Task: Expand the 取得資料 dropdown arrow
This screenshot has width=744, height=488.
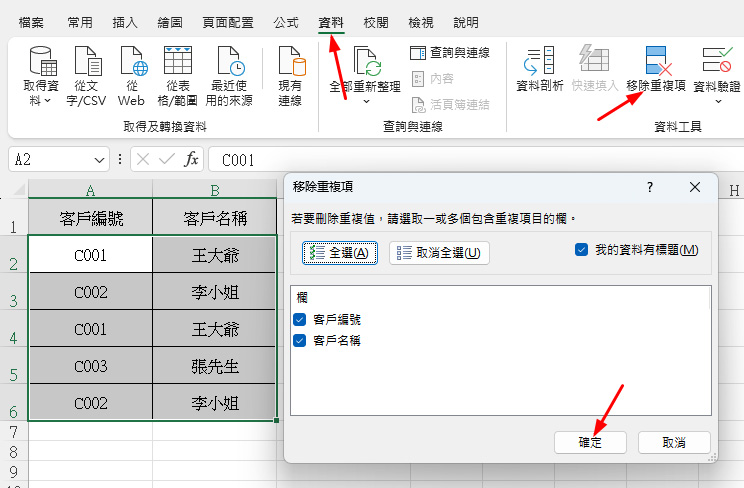Action: pos(47,101)
